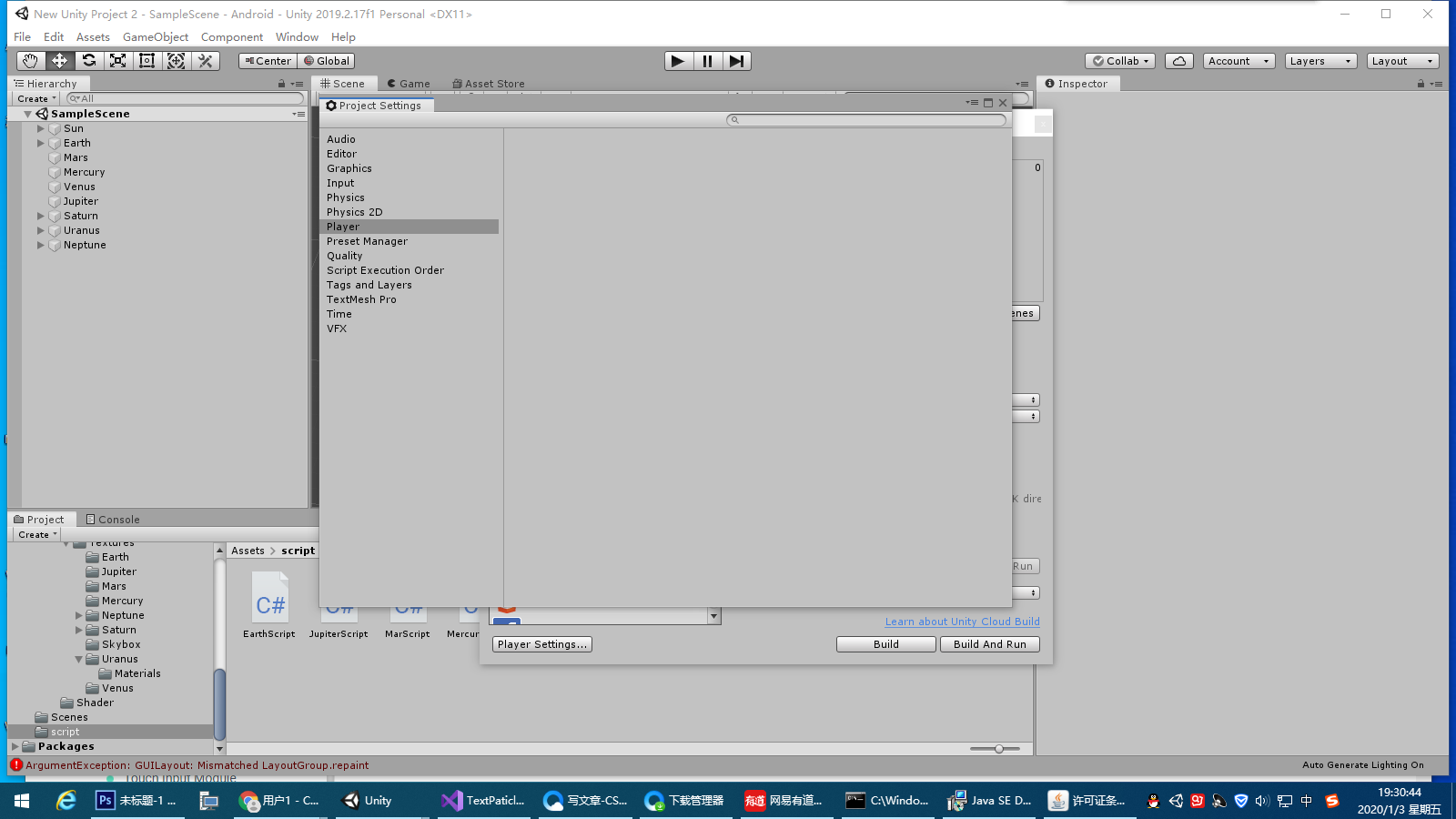
Task: Open Project panel Create dropdown
Action: (37, 534)
